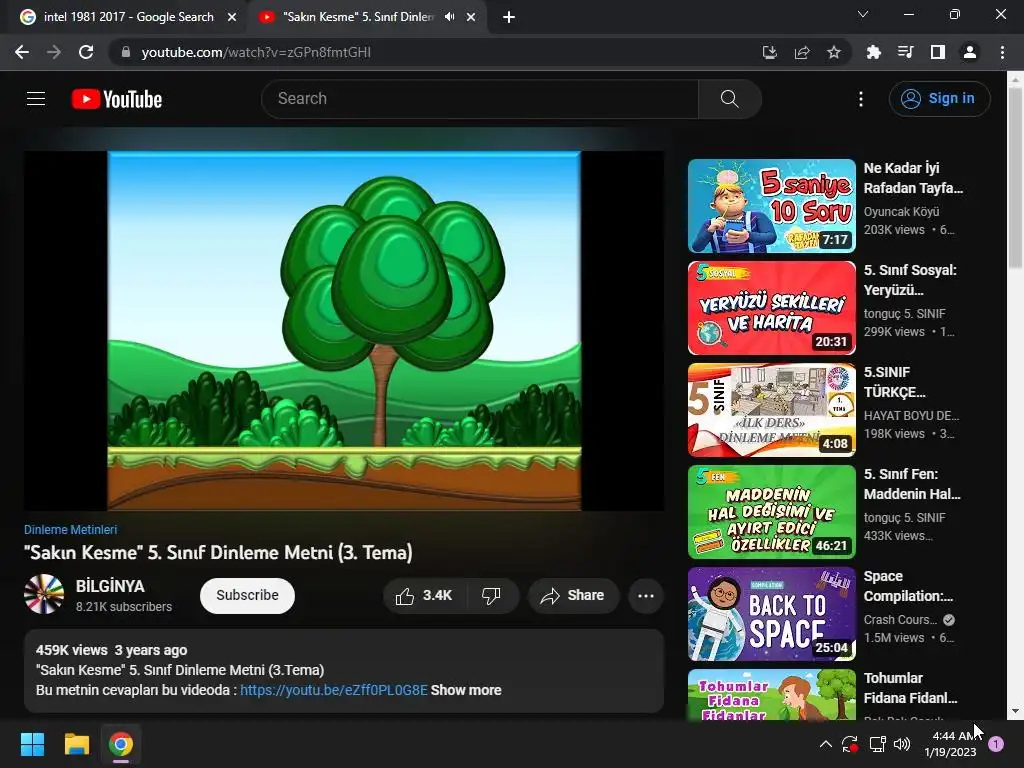1024x768 pixels.
Task: Open Maddenin Hal Değişimi thumbnail
Action: (x=771, y=511)
